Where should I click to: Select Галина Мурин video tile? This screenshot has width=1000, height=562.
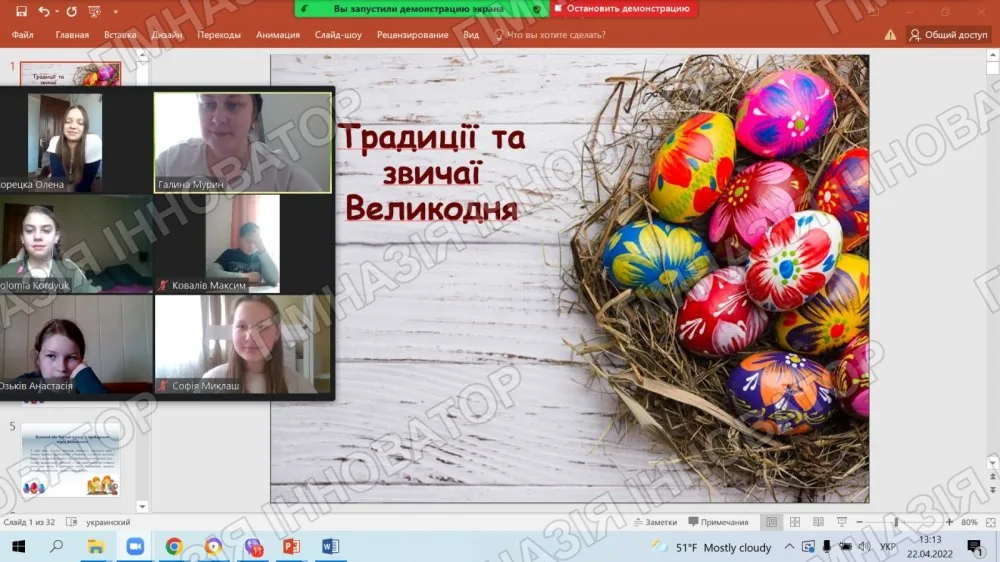click(x=243, y=142)
